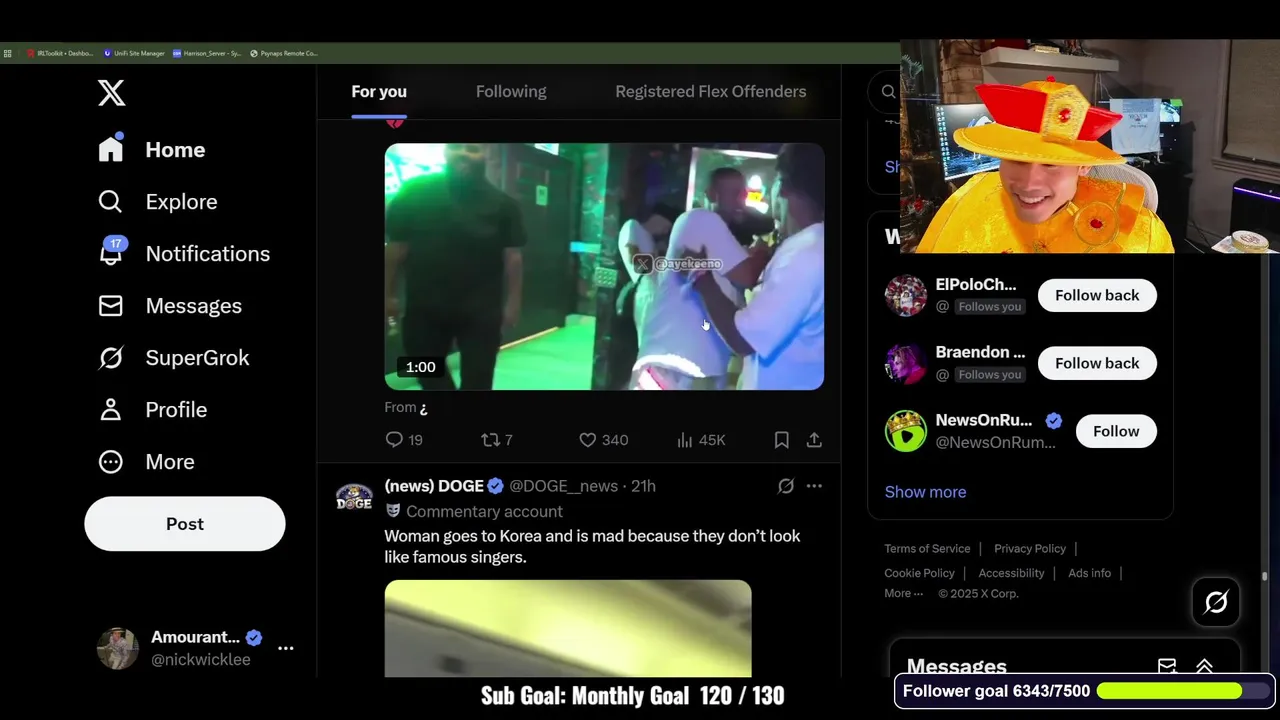View analytics showing 45K views
The image size is (1280, 720).
701,440
